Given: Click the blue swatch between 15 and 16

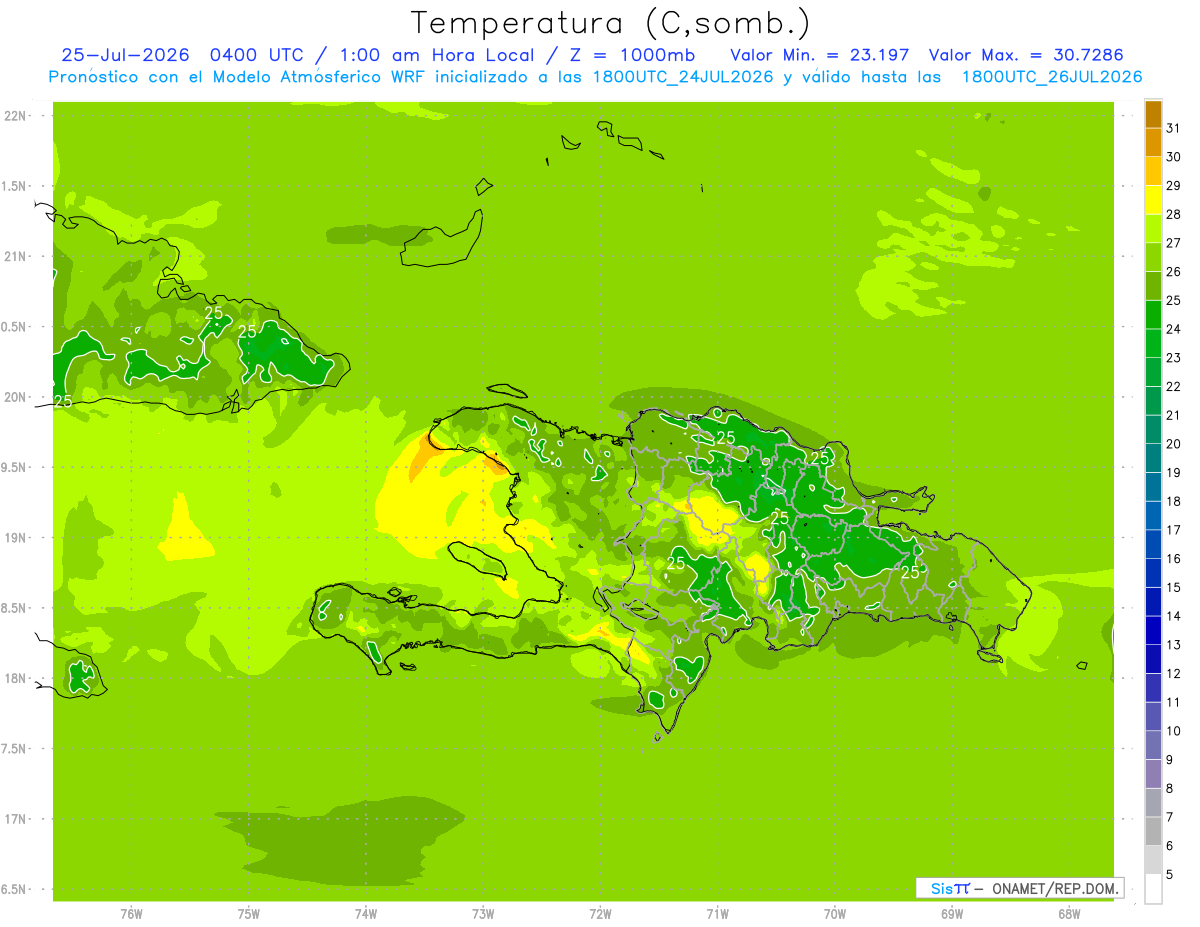Looking at the screenshot, I should tap(1153, 574).
